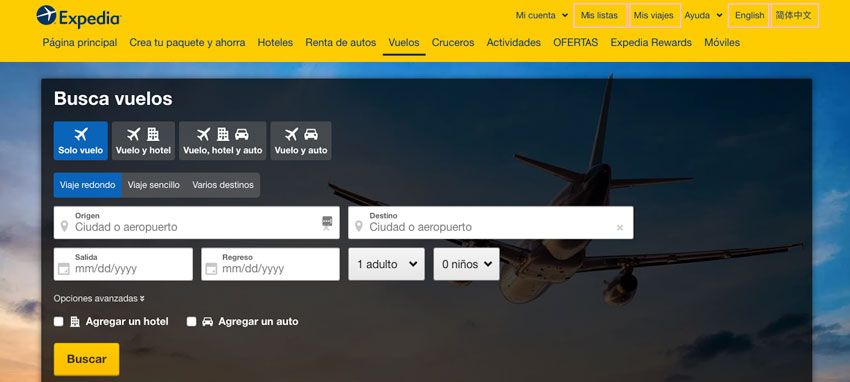Screen dimensions: 850x382
Task: Open the Hoteles tab
Action: 275,42
